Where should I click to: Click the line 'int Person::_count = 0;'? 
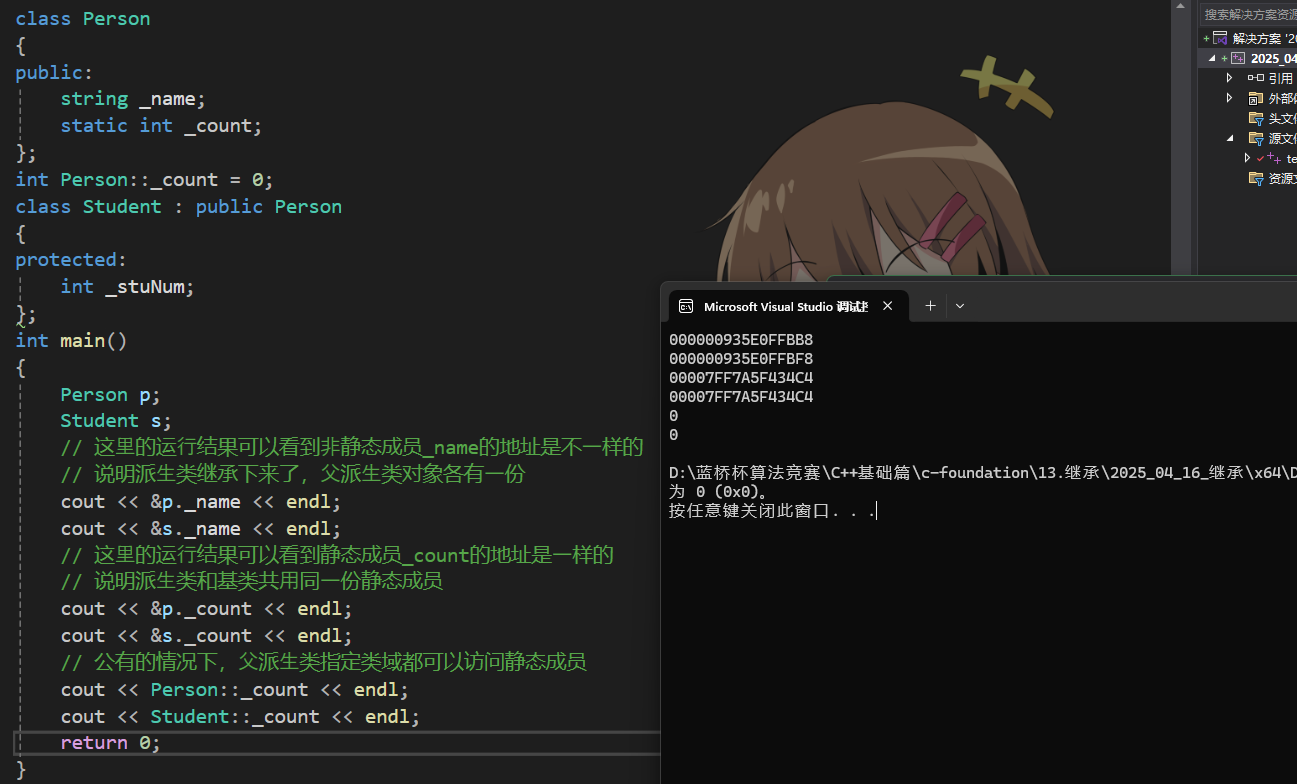coord(144,180)
